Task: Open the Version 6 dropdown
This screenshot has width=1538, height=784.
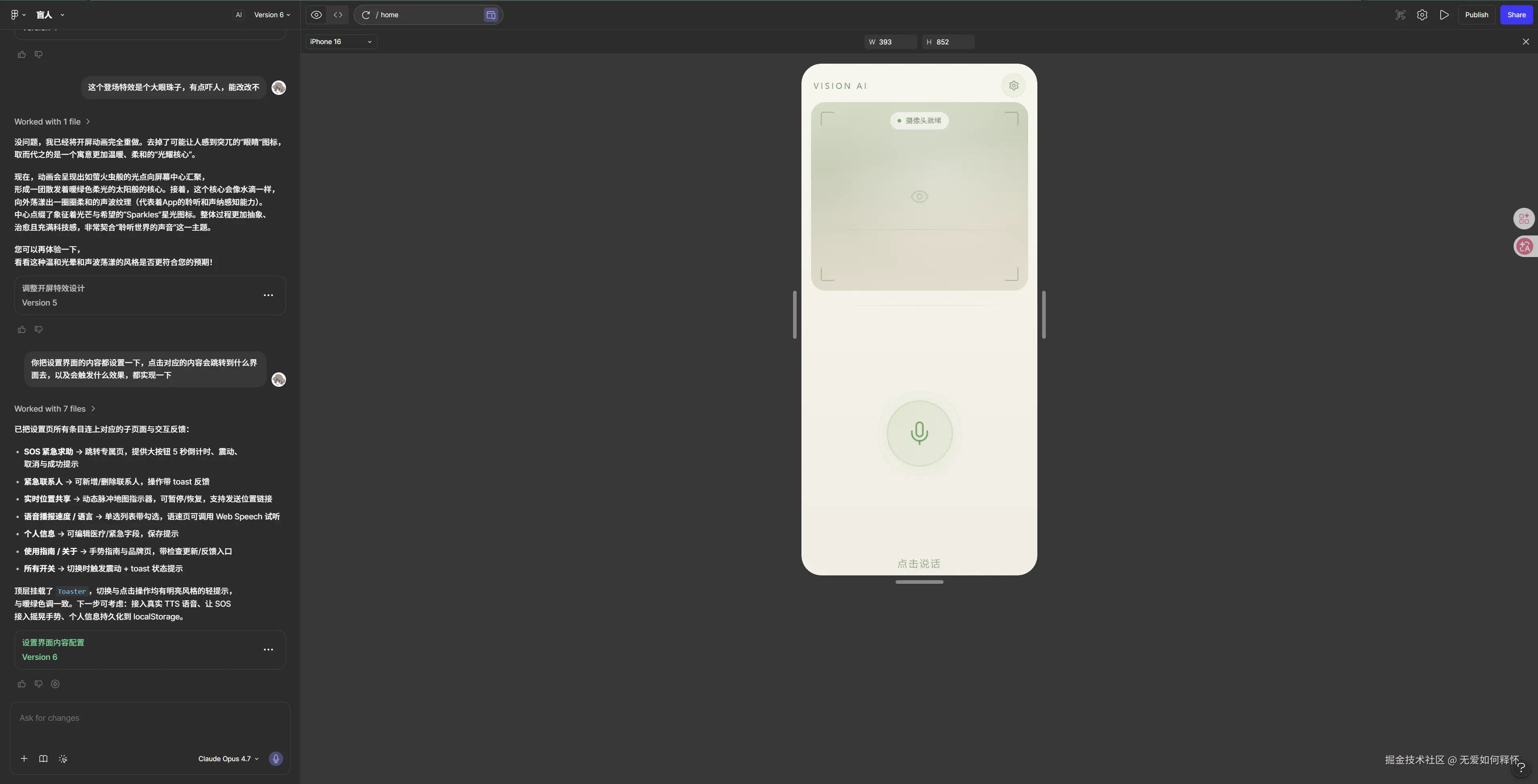Action: [x=272, y=15]
